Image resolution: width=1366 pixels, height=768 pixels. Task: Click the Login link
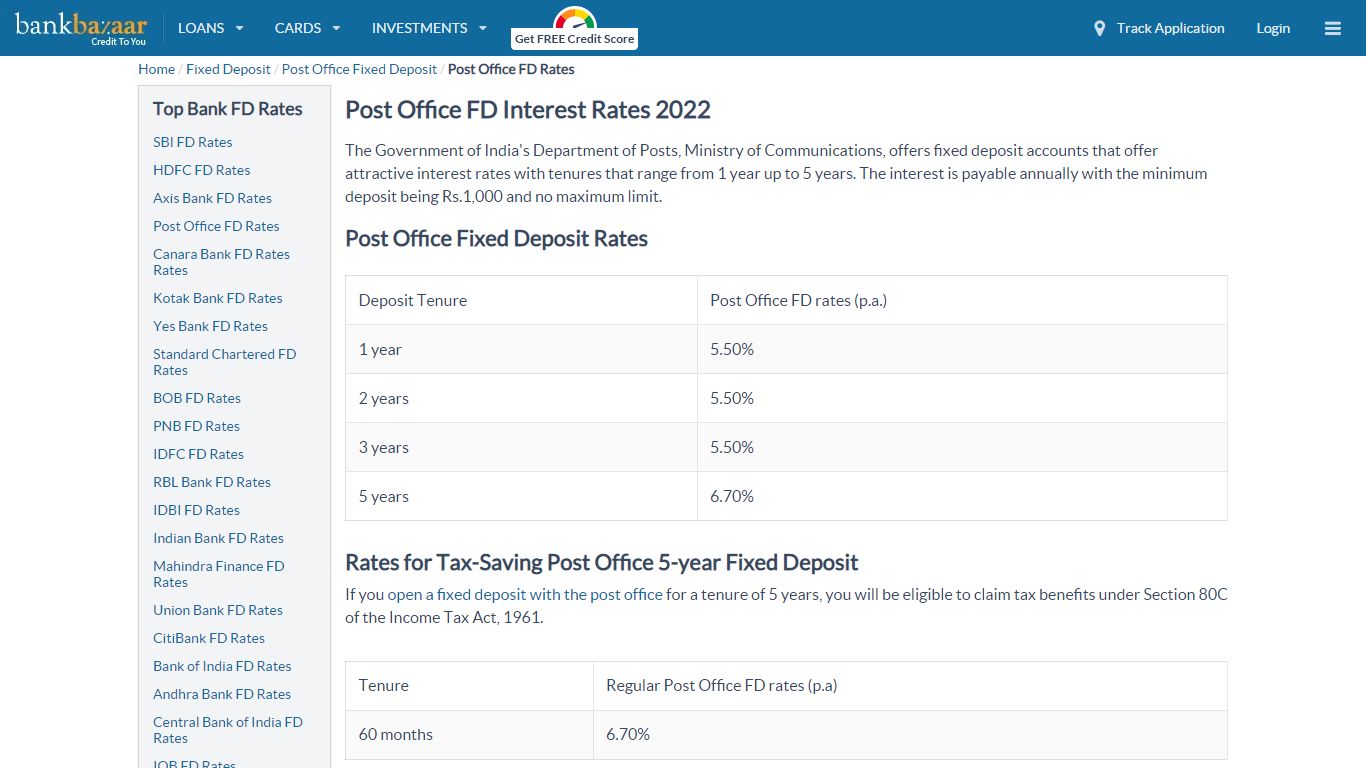tap(1273, 28)
